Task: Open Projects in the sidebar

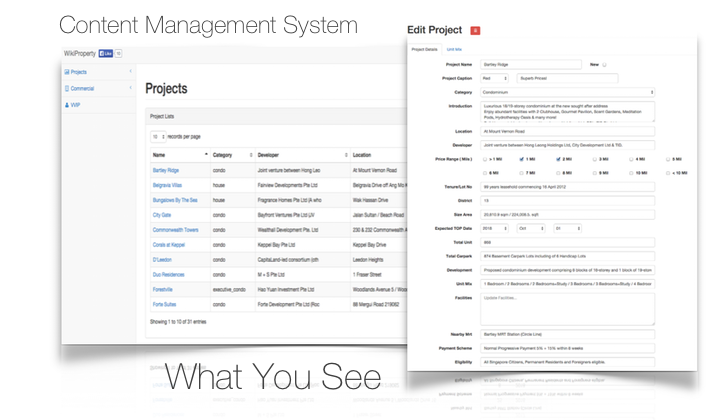Action: (78, 72)
